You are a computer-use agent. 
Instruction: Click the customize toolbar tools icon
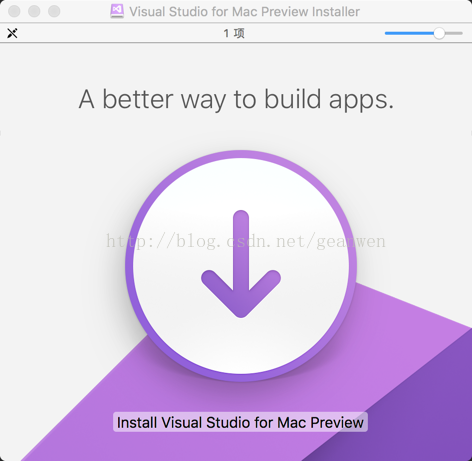point(12,33)
